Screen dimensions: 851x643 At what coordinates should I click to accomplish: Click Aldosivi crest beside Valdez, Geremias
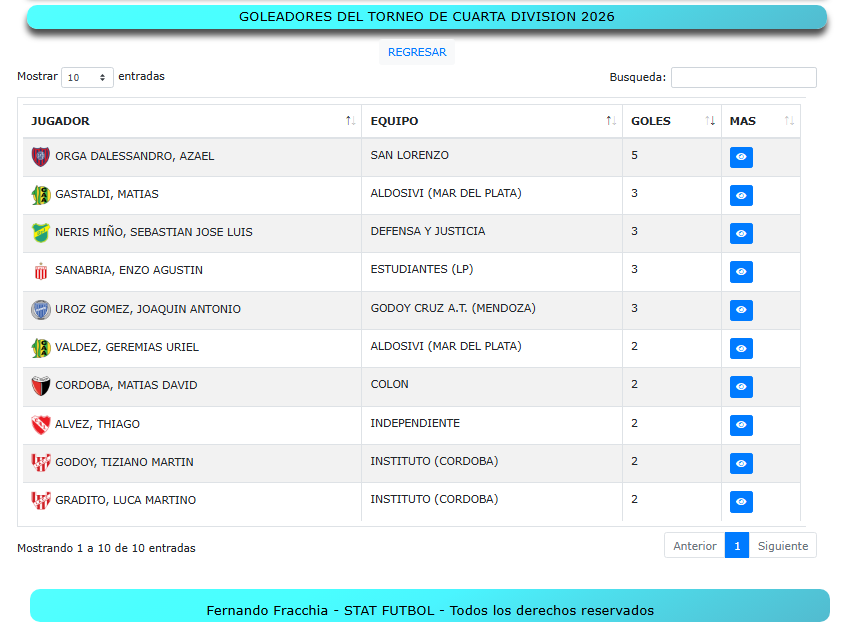tap(41, 348)
